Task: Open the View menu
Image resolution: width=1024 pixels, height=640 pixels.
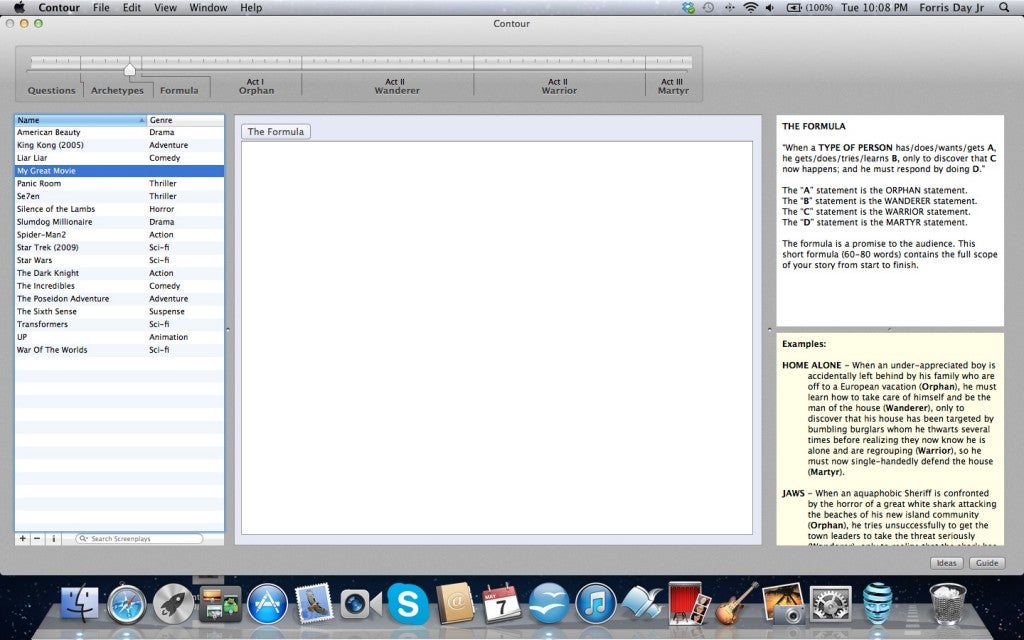Action: [x=165, y=8]
